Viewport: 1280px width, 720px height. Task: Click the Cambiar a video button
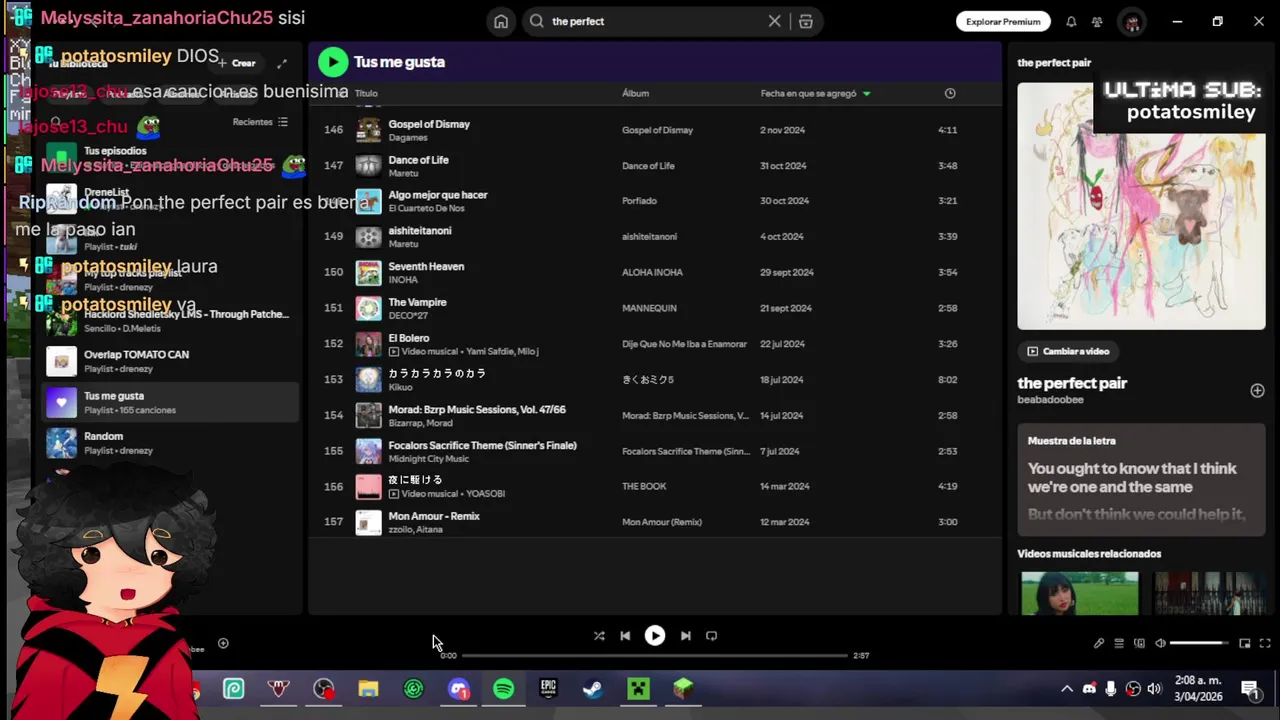1068,351
